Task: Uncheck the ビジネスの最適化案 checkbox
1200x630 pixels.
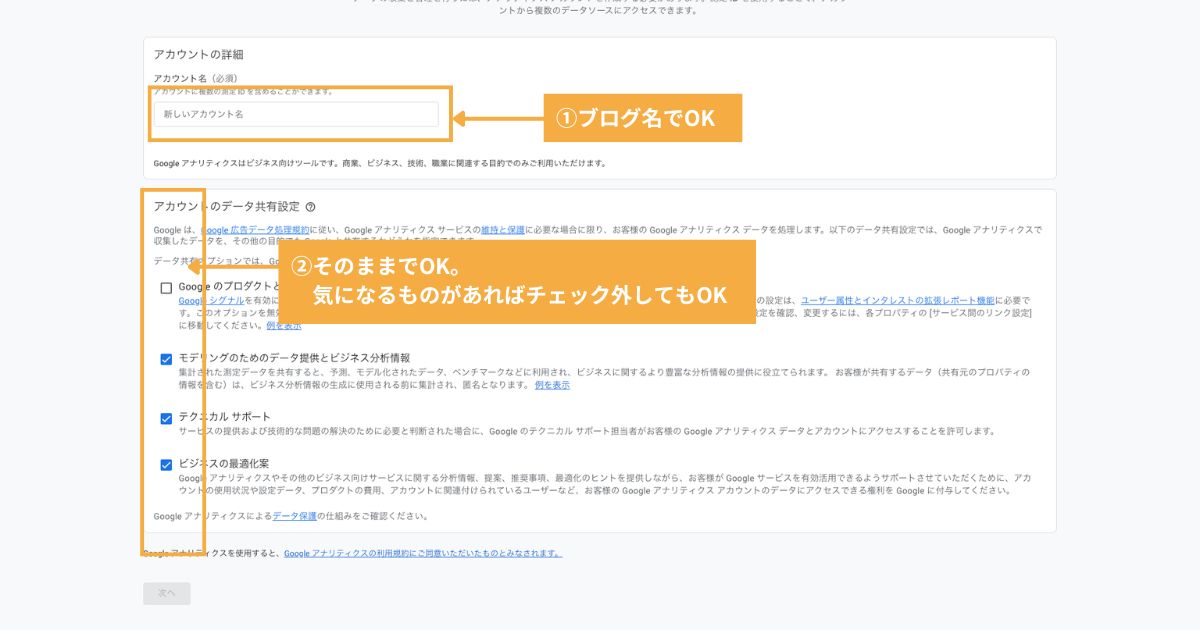Action: click(x=166, y=465)
